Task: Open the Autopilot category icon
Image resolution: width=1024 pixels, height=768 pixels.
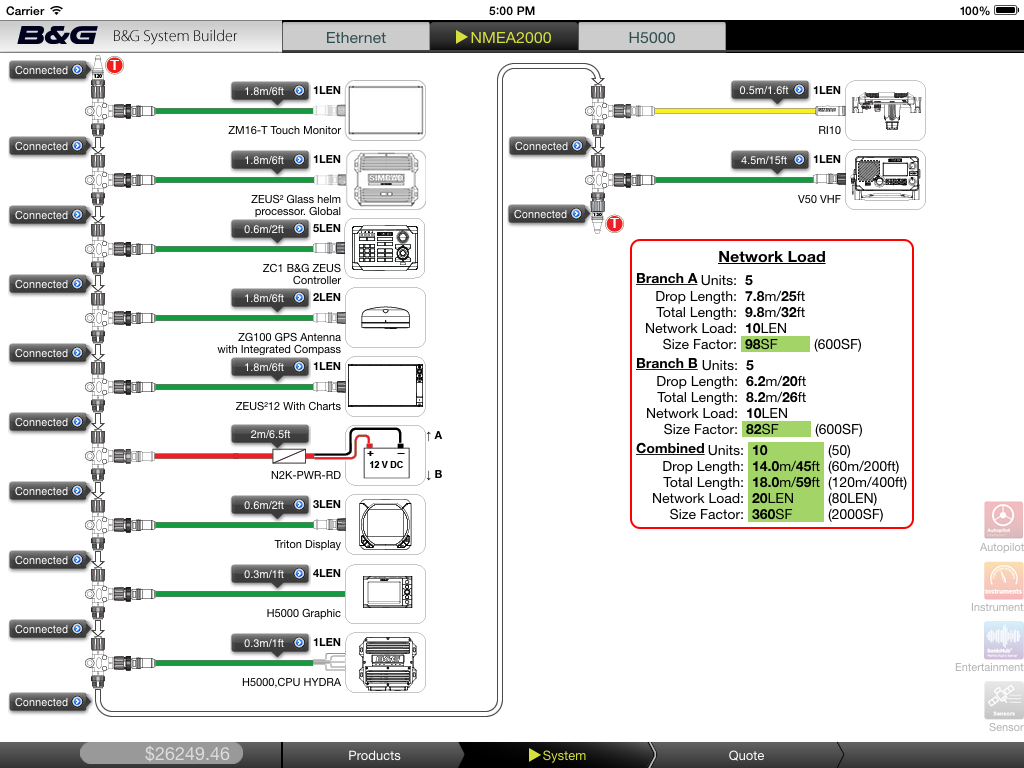Action: (x=1002, y=520)
